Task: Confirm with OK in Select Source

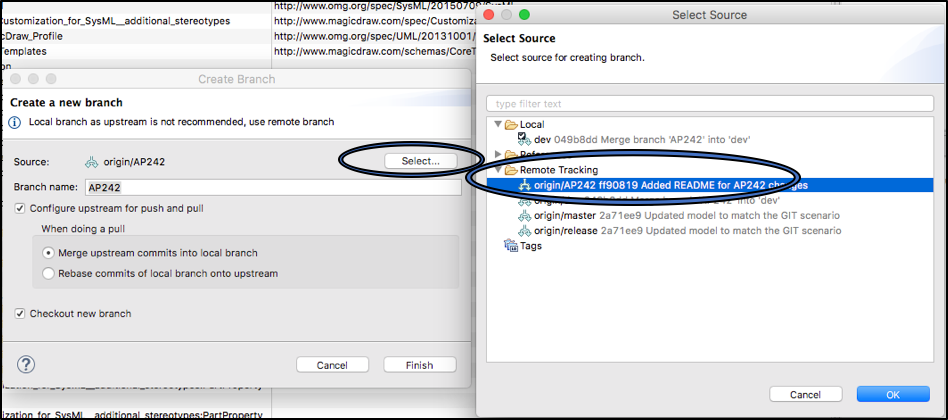Action: (x=892, y=393)
